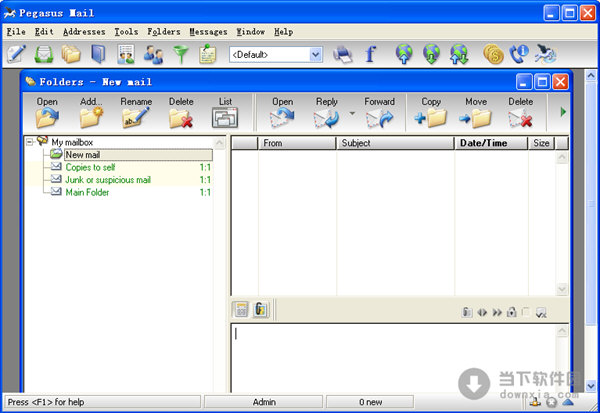Click the Pegasus winged horse toolbar icon
600x413 pixels.
tap(546, 54)
